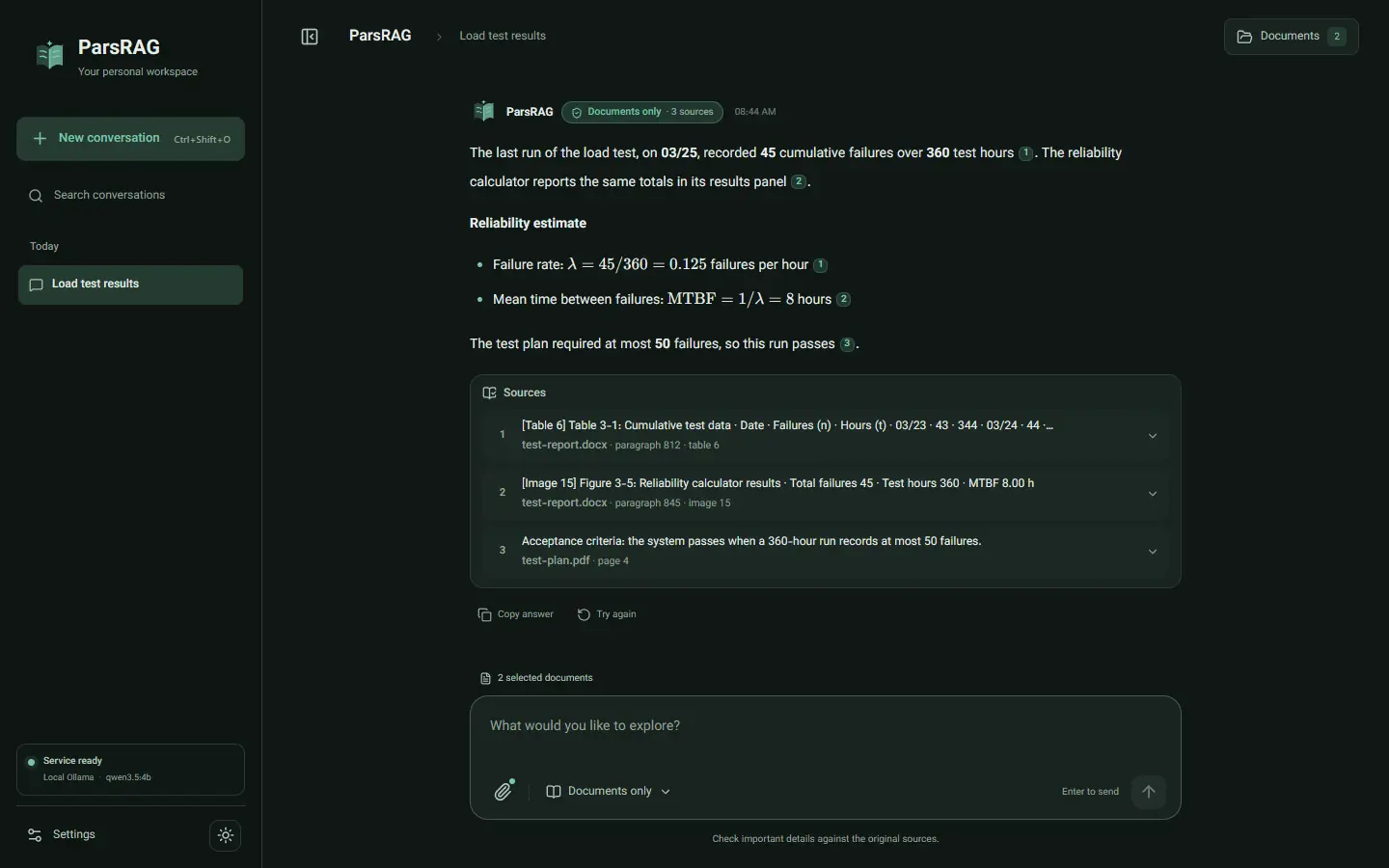Click citation badge 1 after '360 test hours'
The width and height of the screenshot is (1389, 868).
[1025, 153]
